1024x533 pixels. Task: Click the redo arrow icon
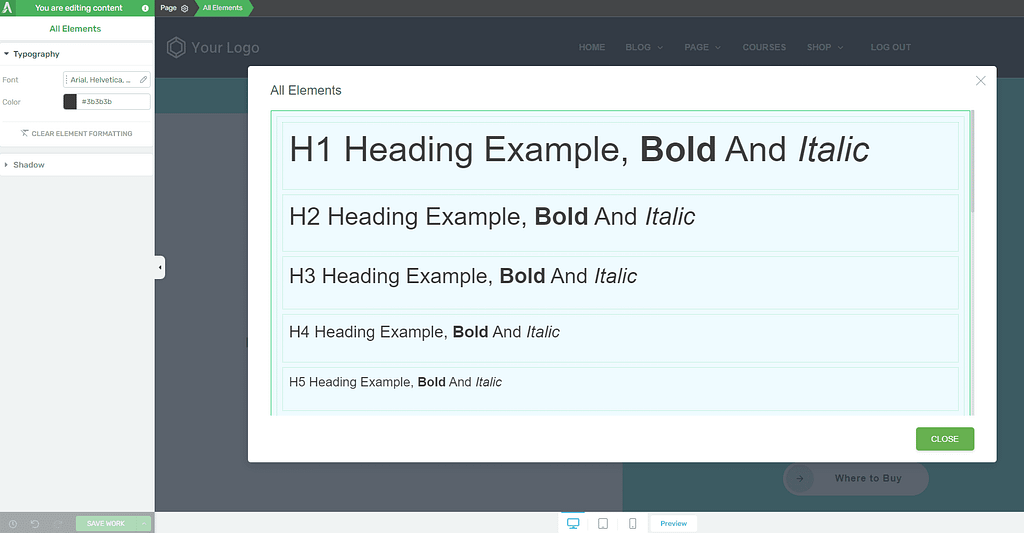(x=58, y=524)
